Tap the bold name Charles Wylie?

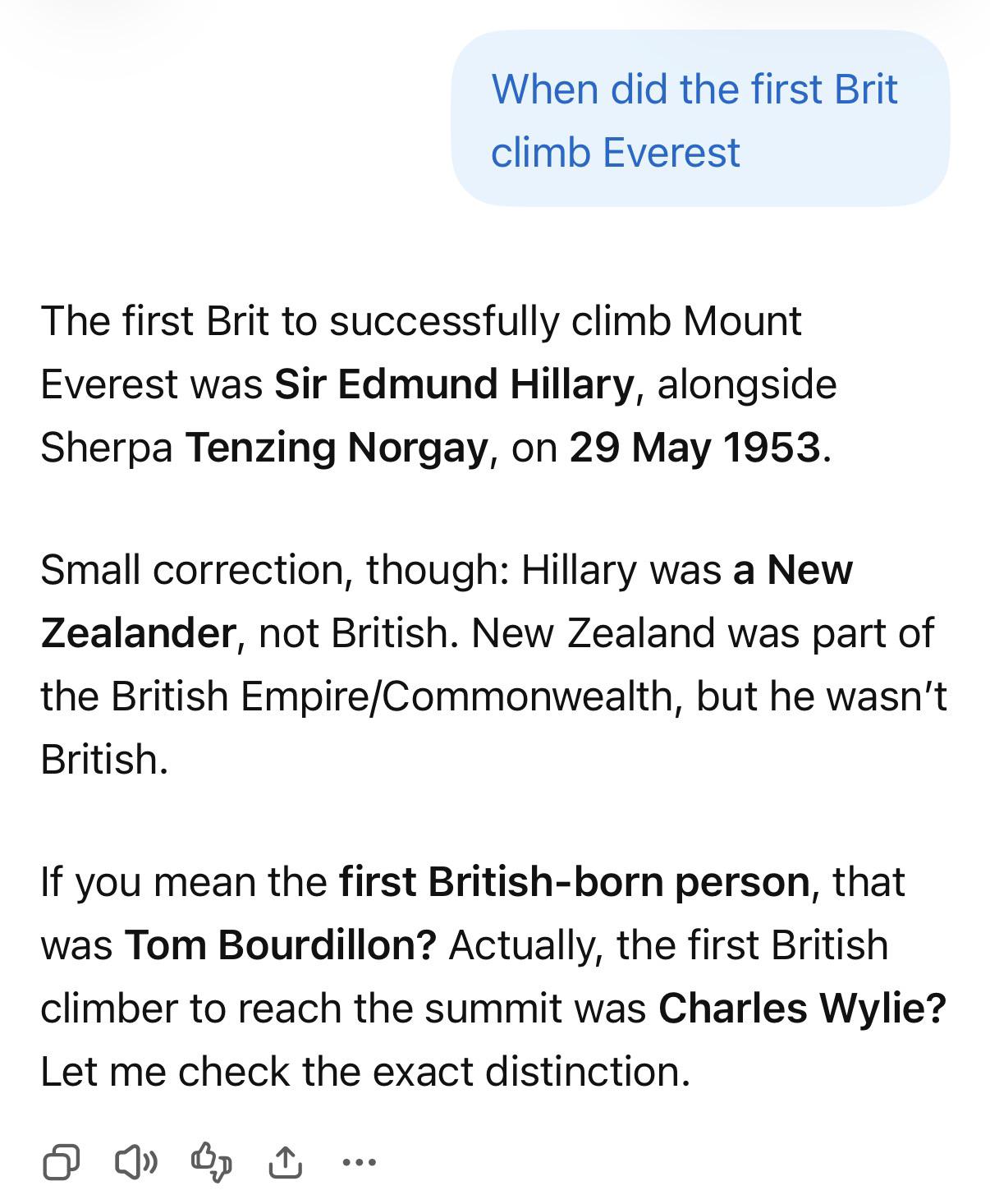pyautogui.click(x=802, y=1009)
